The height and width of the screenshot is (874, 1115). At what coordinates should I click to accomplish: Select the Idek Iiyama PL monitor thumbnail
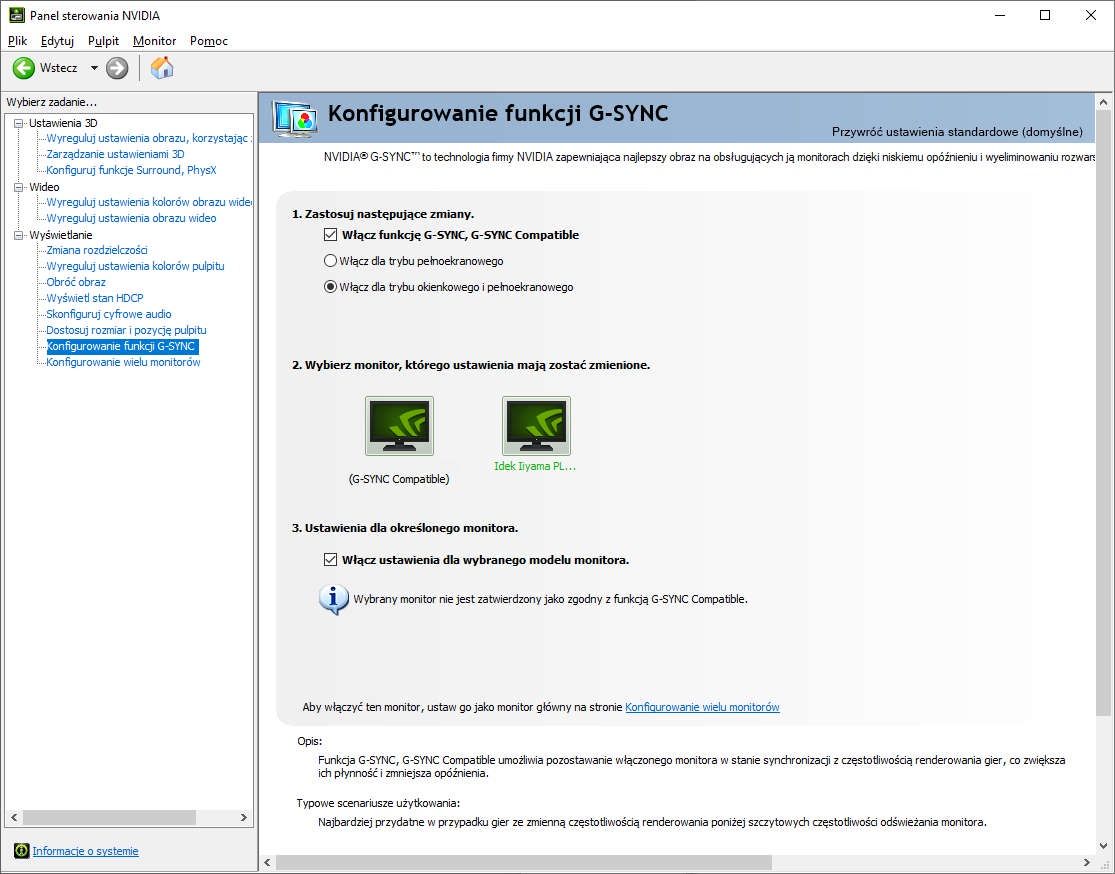pyautogui.click(x=536, y=426)
